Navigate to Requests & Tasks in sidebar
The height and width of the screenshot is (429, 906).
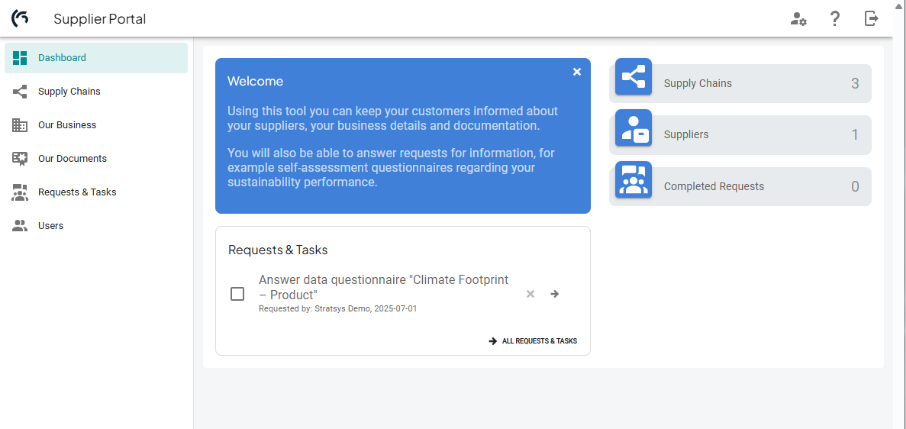pyautogui.click(x=77, y=192)
